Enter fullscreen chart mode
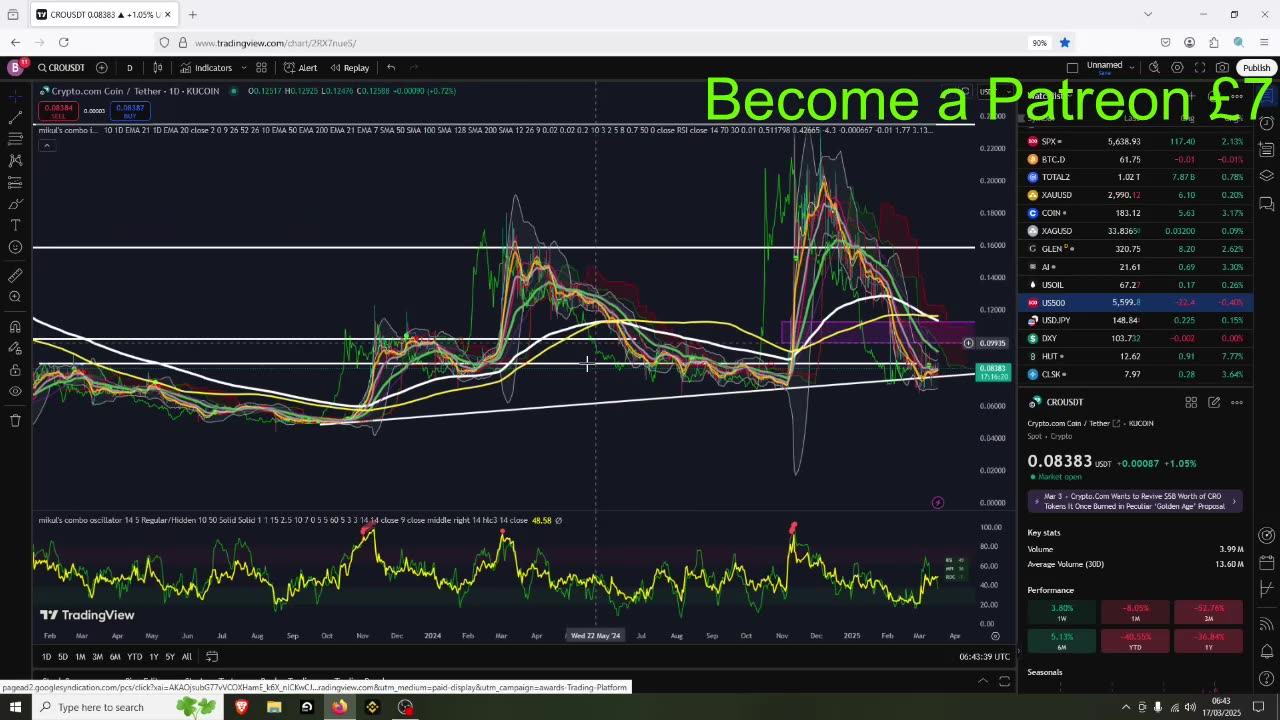Screen dimensions: 1280x720 [1200, 68]
